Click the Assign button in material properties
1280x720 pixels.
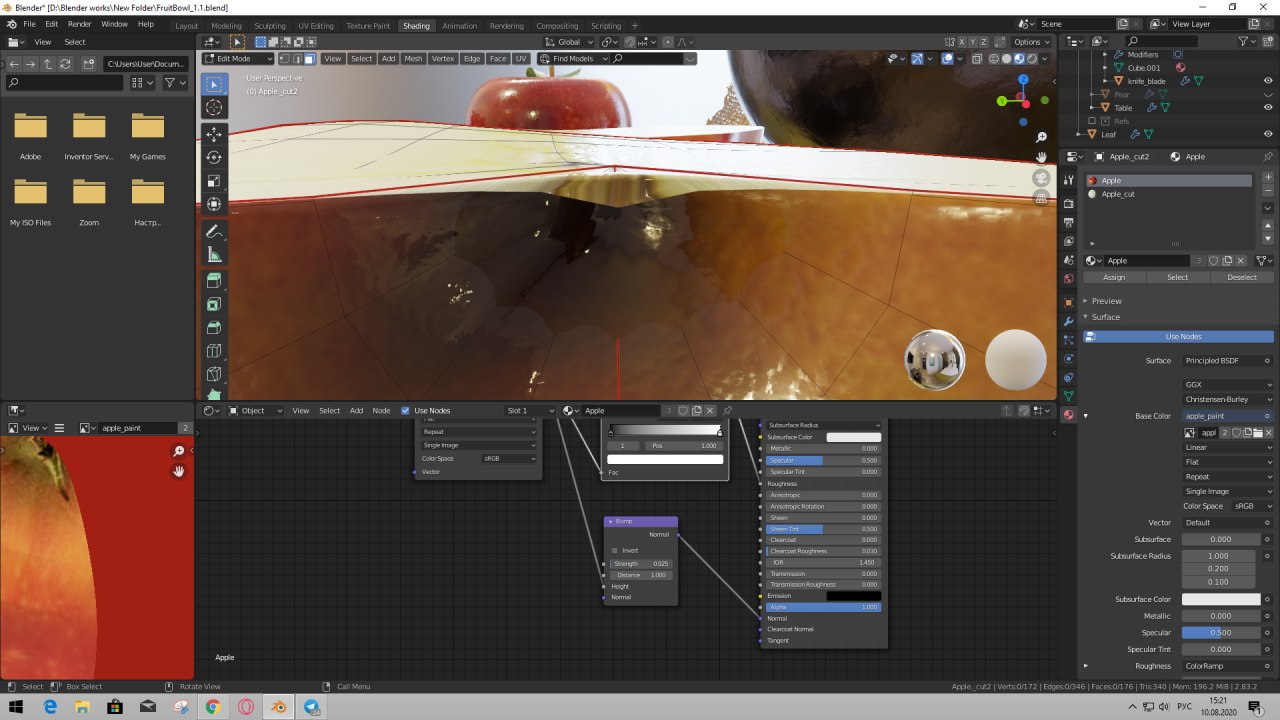tap(1114, 277)
